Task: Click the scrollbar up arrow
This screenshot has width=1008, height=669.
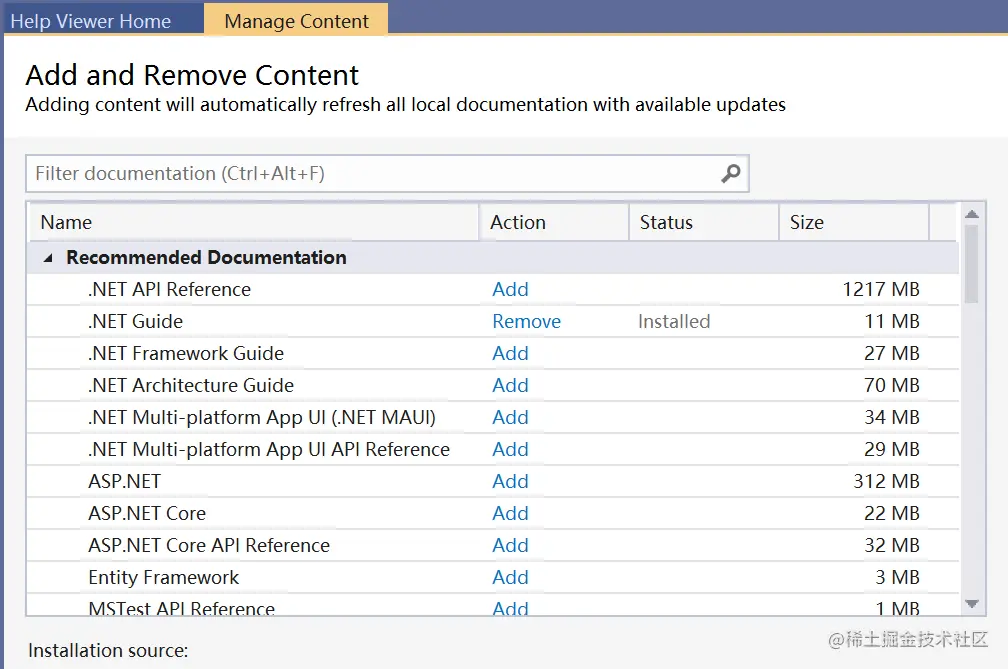Action: (x=971, y=214)
